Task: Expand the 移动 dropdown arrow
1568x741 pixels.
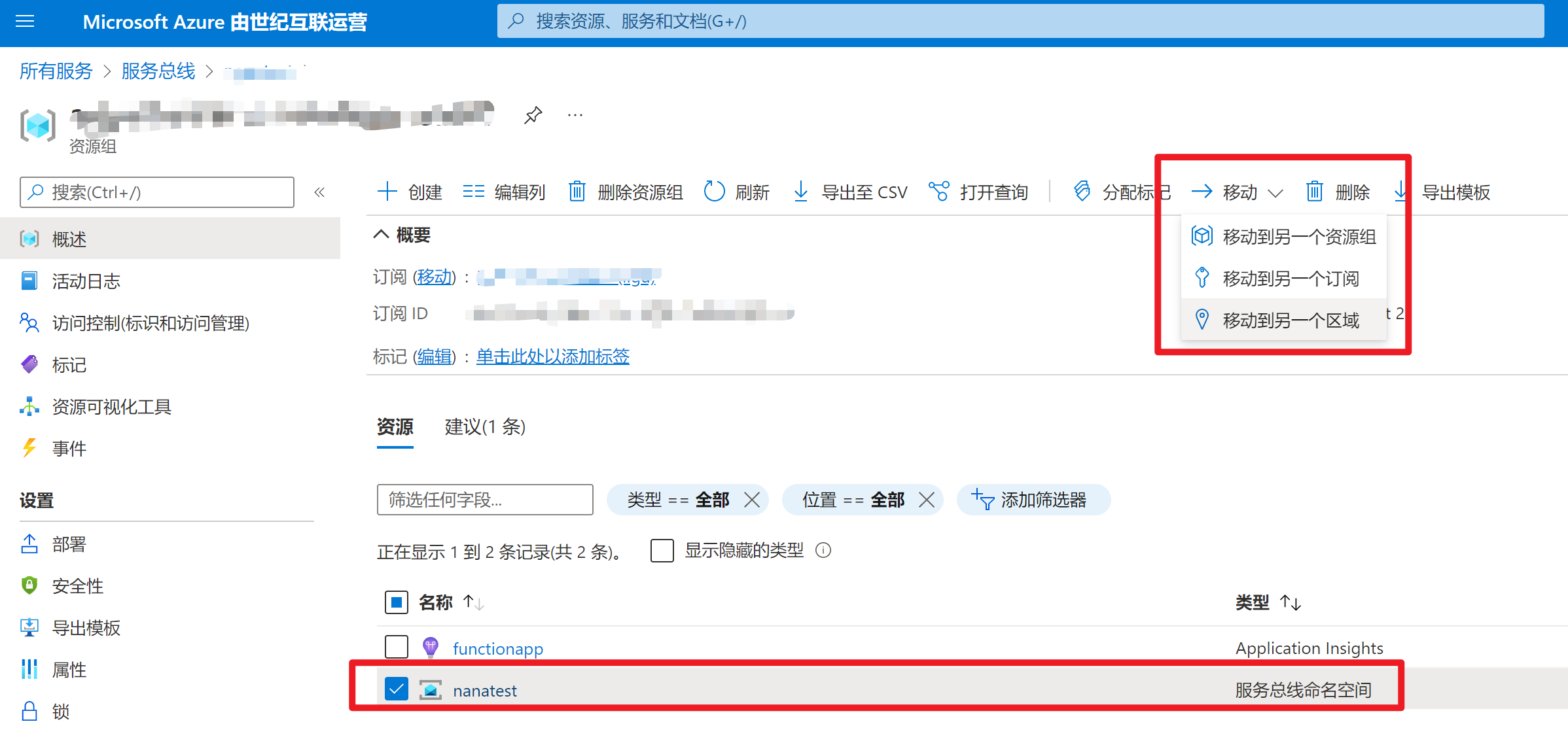Action: pyautogui.click(x=1275, y=193)
